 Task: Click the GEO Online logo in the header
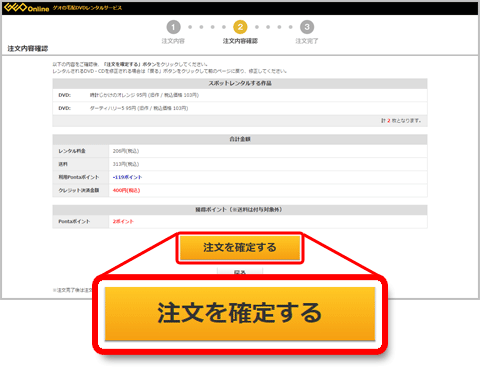click(27, 8)
